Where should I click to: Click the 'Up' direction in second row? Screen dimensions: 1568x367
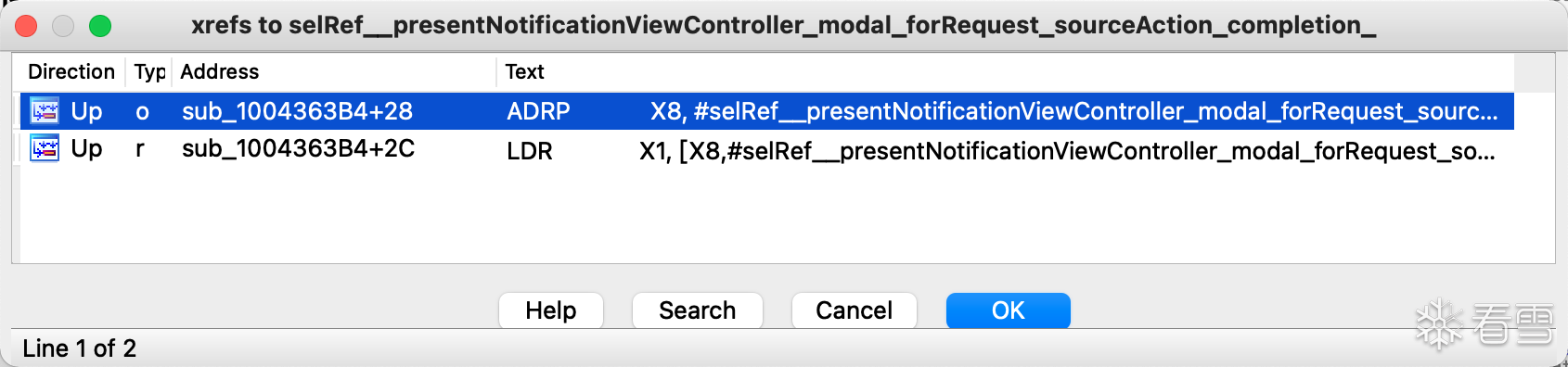pyautogui.click(x=86, y=148)
